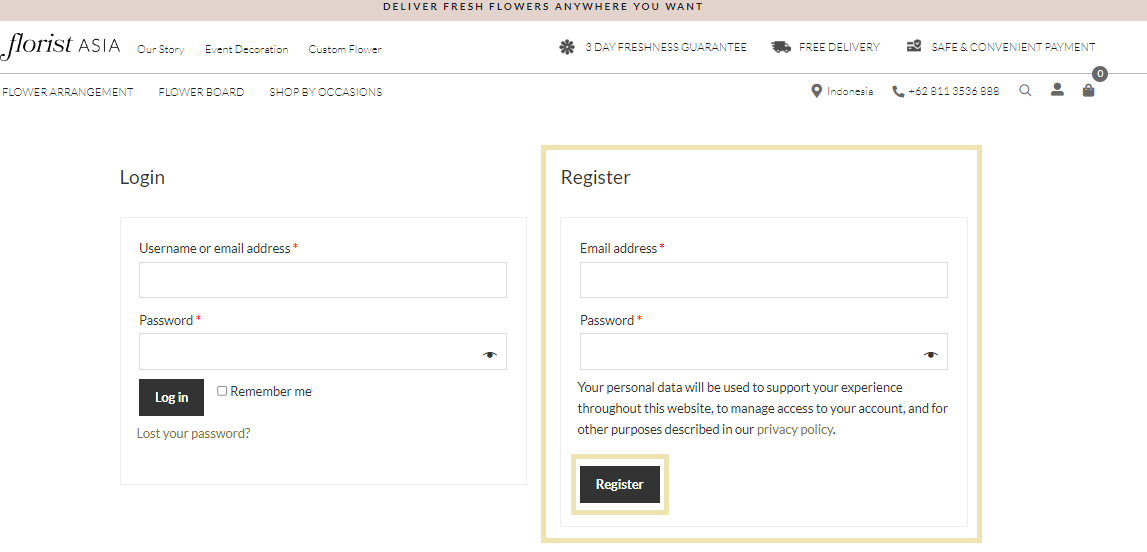Follow the Lost your password link
Image resolution: width=1147 pixels, height=552 pixels.
click(x=193, y=433)
